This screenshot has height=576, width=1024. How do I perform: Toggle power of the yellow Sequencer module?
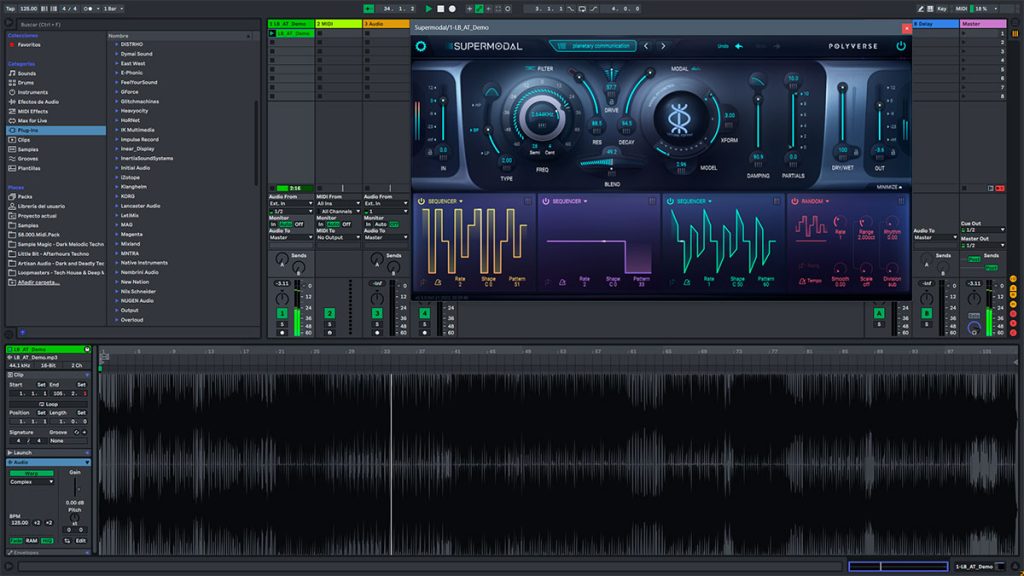click(x=421, y=201)
